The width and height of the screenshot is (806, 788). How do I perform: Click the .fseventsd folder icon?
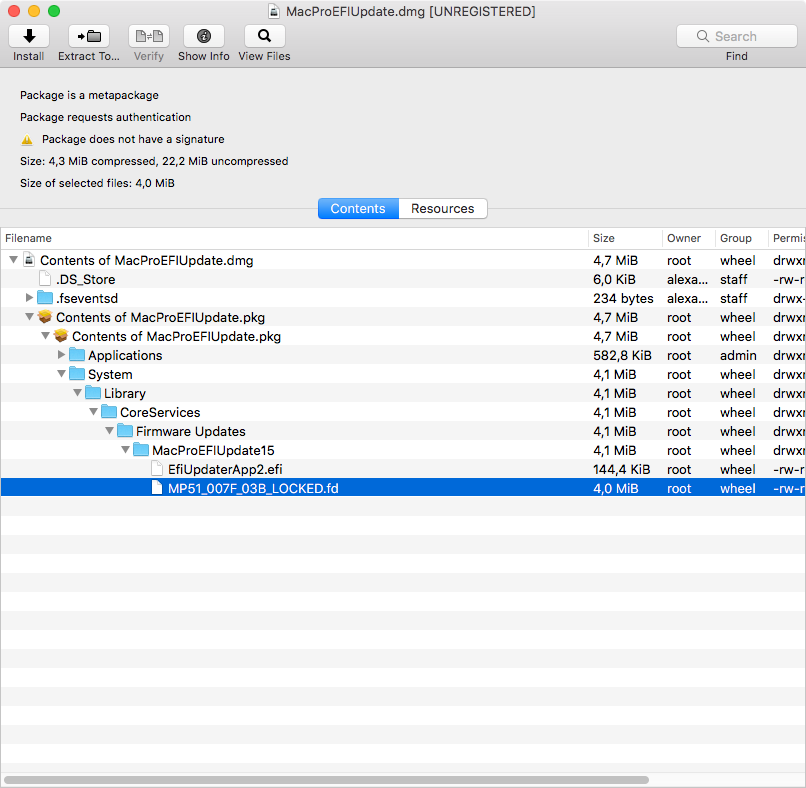pos(45,298)
